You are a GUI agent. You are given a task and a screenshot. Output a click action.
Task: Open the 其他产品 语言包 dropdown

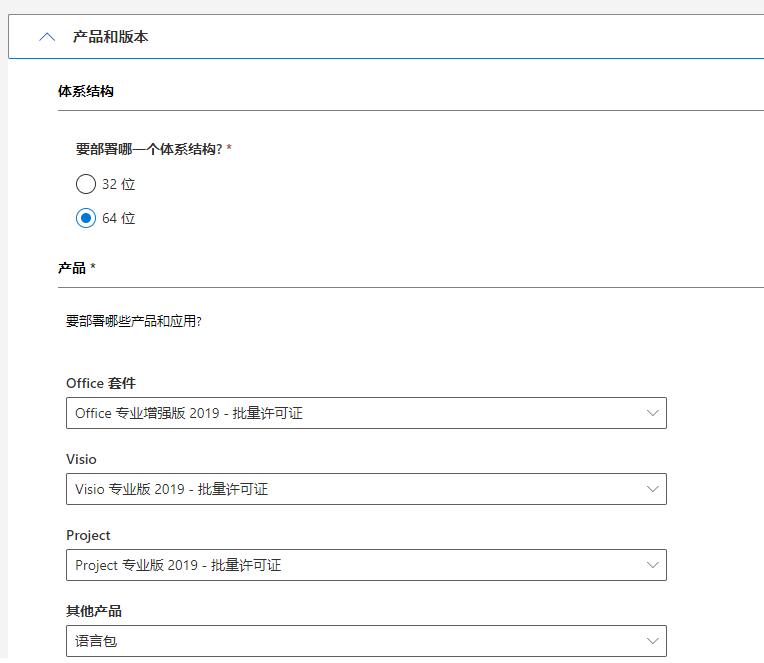(x=366, y=641)
